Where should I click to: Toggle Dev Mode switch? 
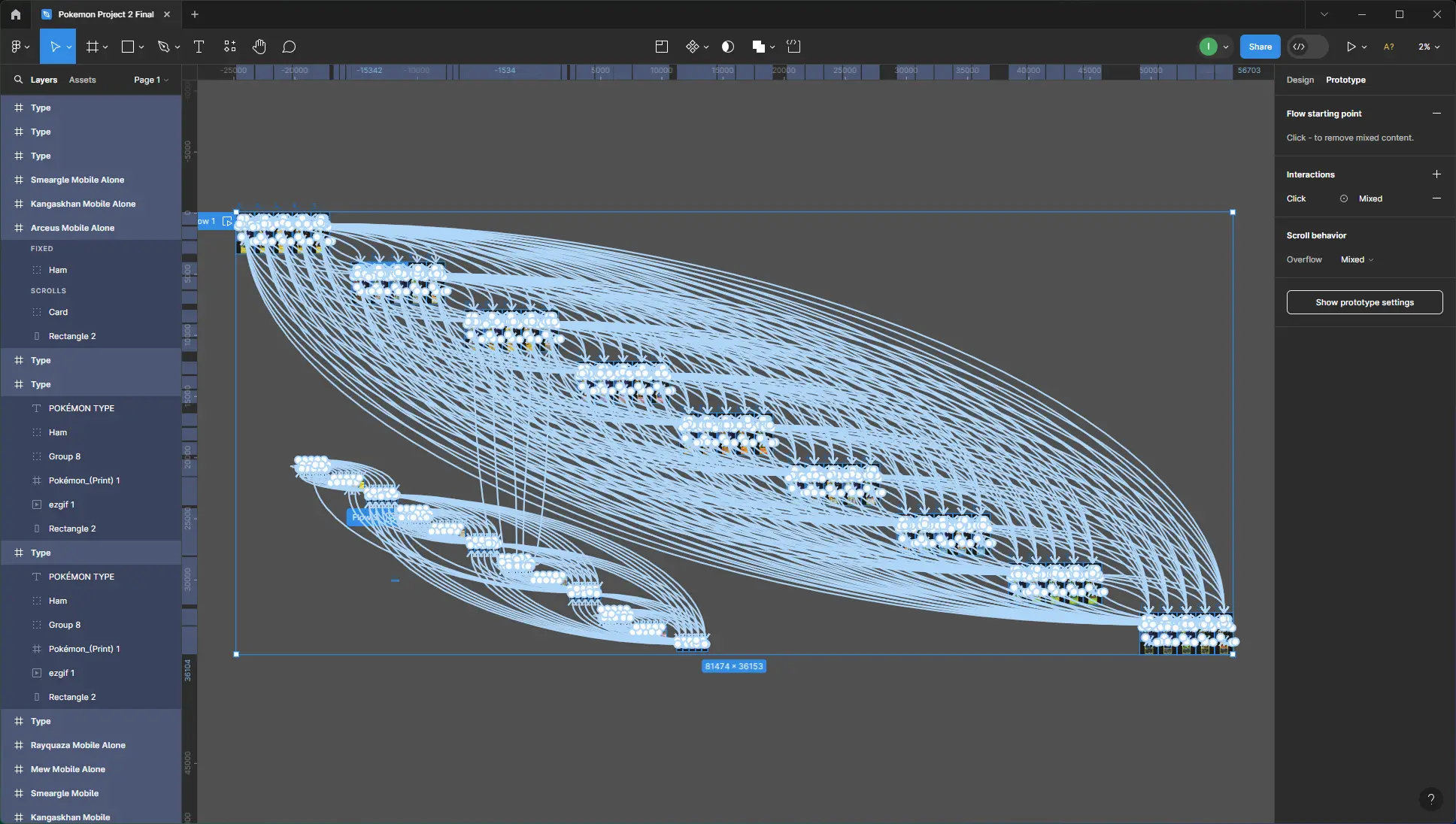(x=1307, y=47)
